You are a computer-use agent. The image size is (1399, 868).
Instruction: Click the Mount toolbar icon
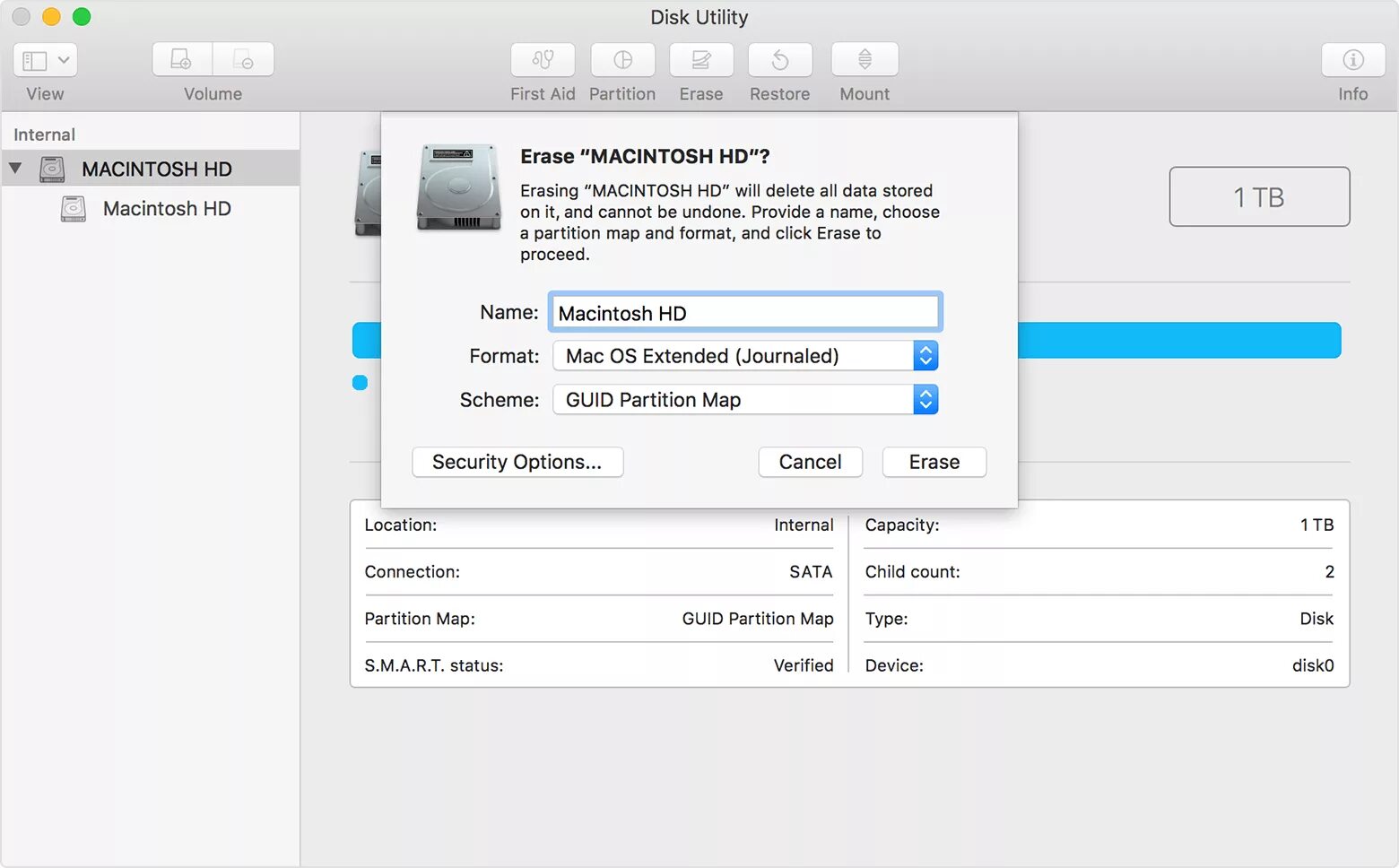(865, 60)
